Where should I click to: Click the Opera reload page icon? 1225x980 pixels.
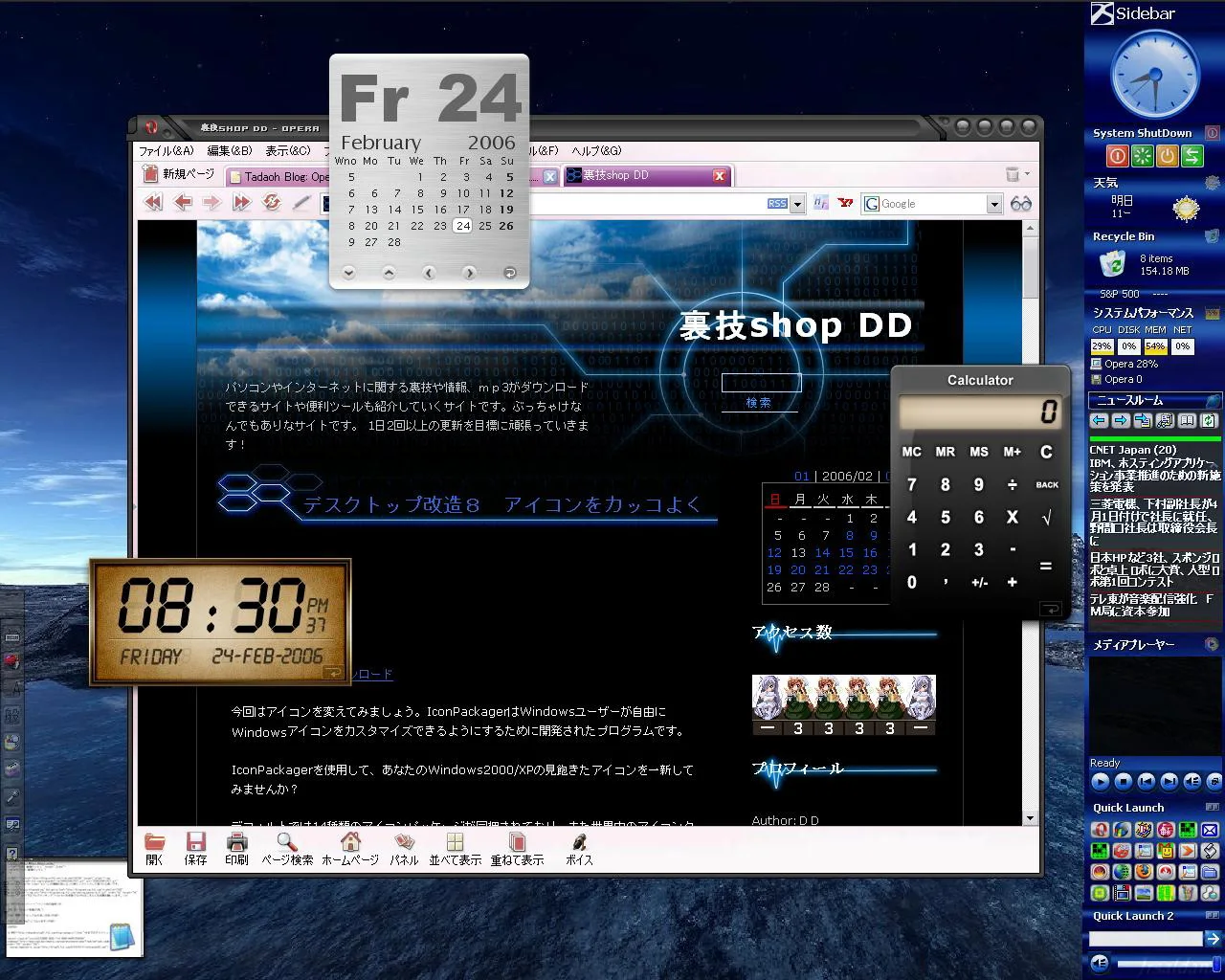[272, 202]
